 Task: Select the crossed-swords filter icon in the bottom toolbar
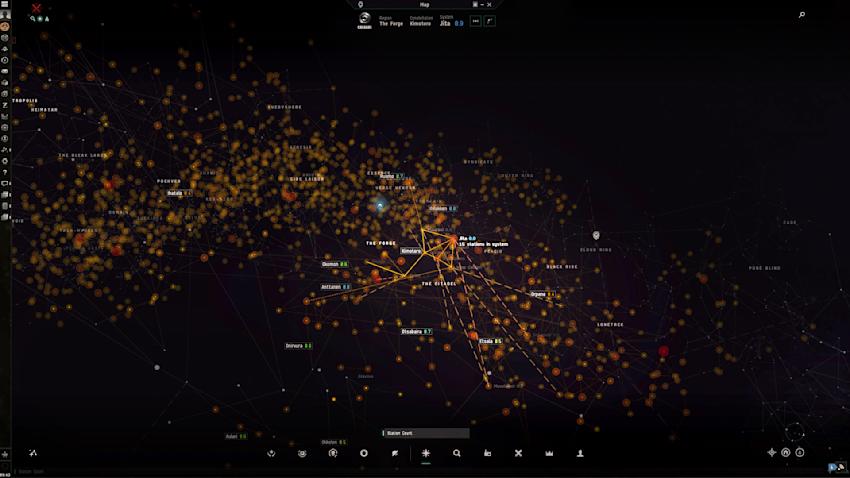pyautogui.click(x=518, y=453)
